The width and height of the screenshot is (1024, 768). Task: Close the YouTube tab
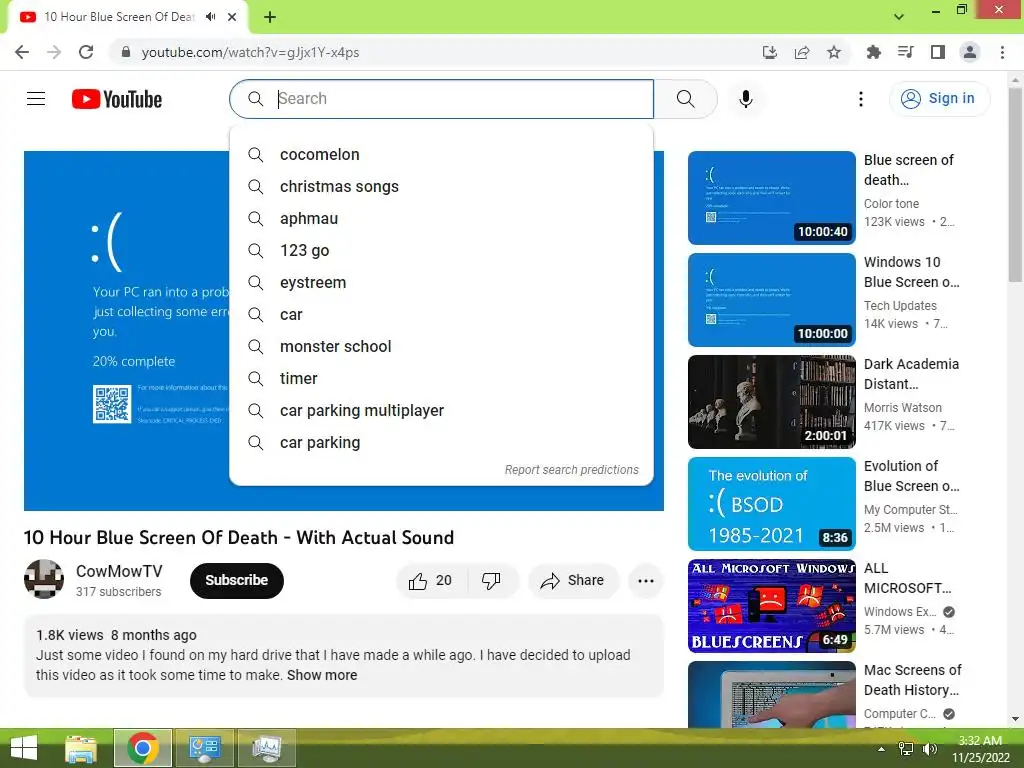click(232, 17)
